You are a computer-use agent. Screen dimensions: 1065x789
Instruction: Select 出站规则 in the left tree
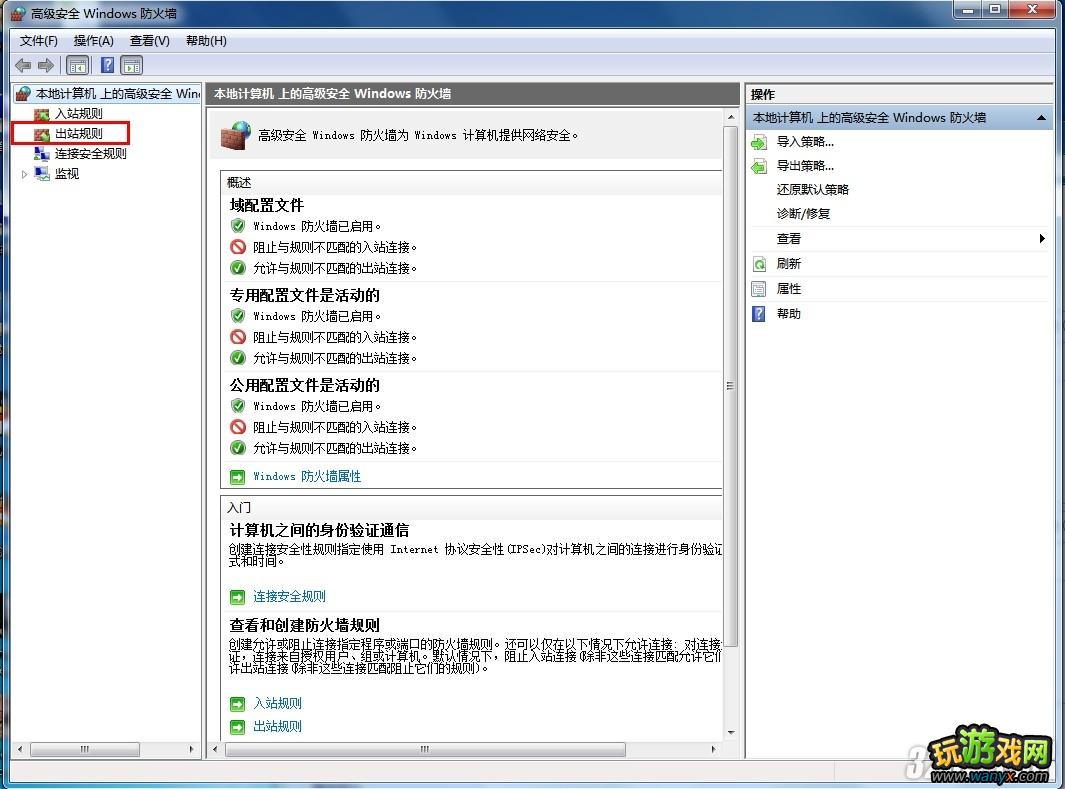(78, 134)
